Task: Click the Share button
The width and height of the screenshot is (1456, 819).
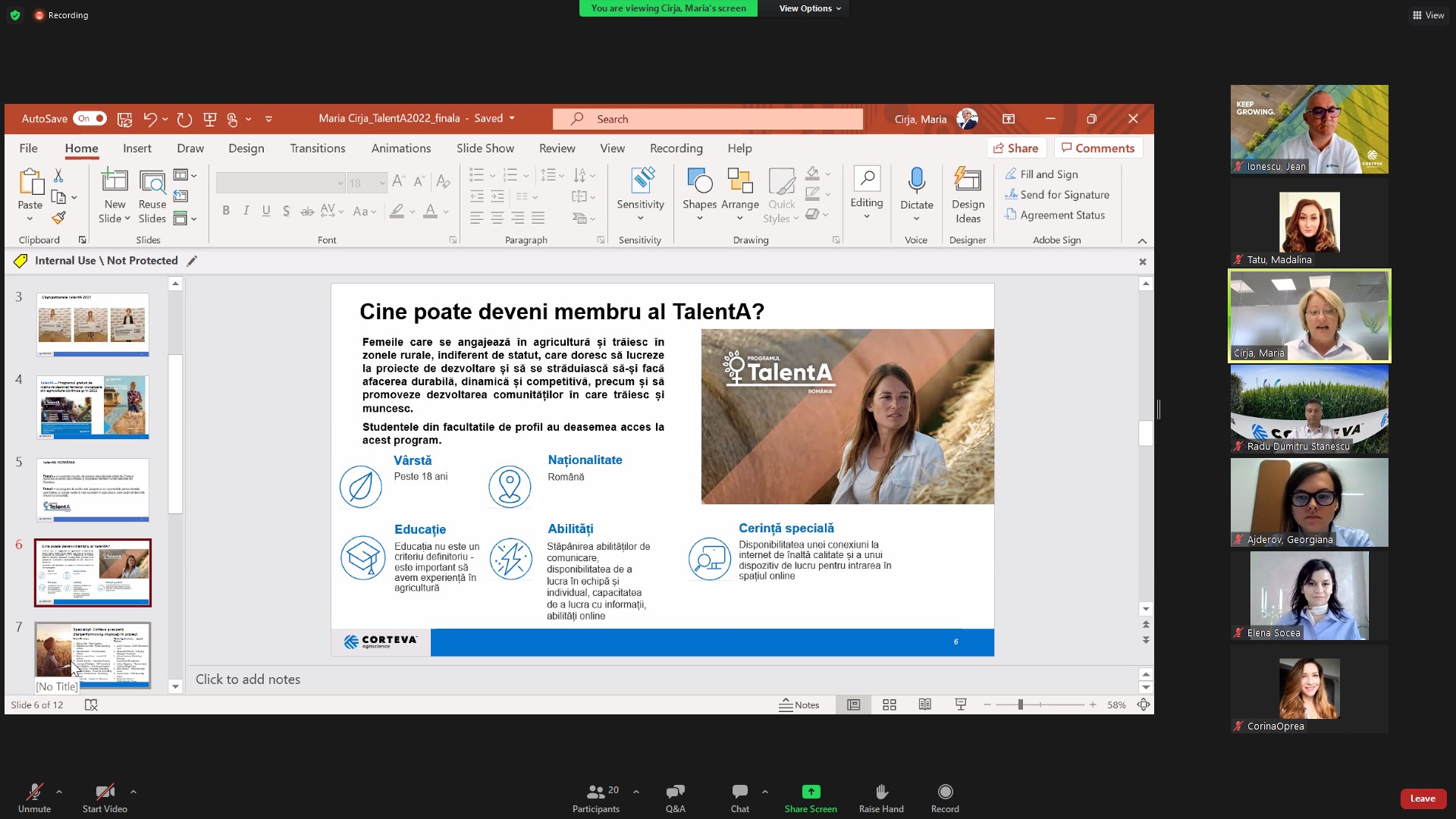Action: coord(1016,148)
